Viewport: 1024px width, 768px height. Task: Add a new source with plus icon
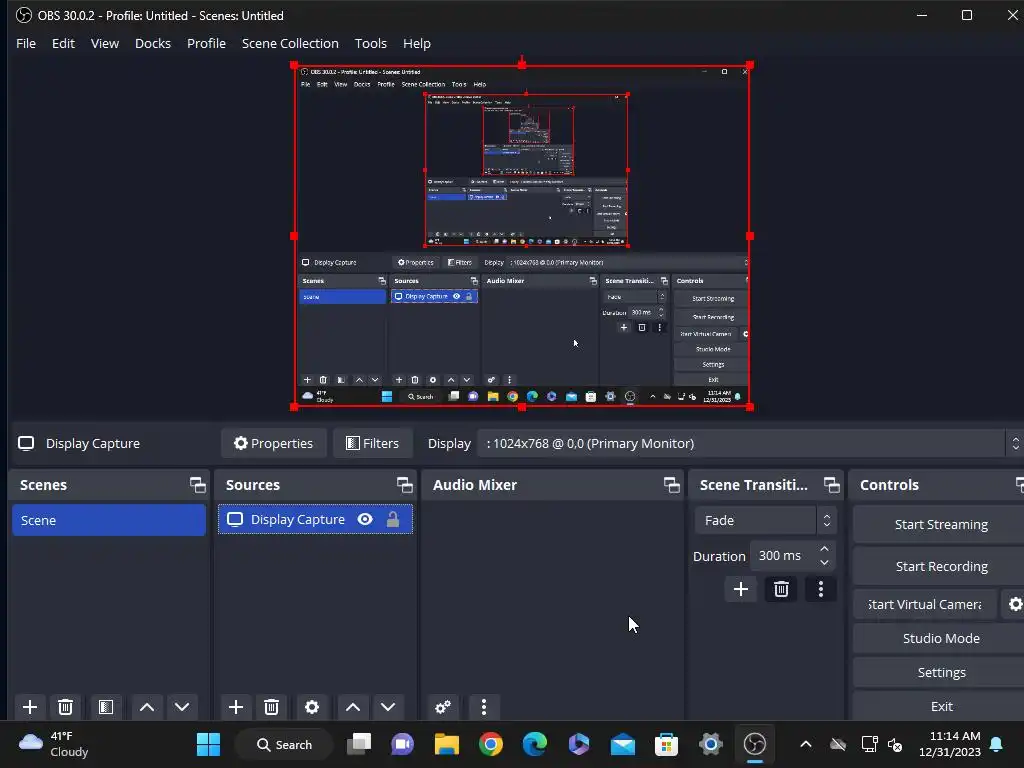tap(236, 707)
